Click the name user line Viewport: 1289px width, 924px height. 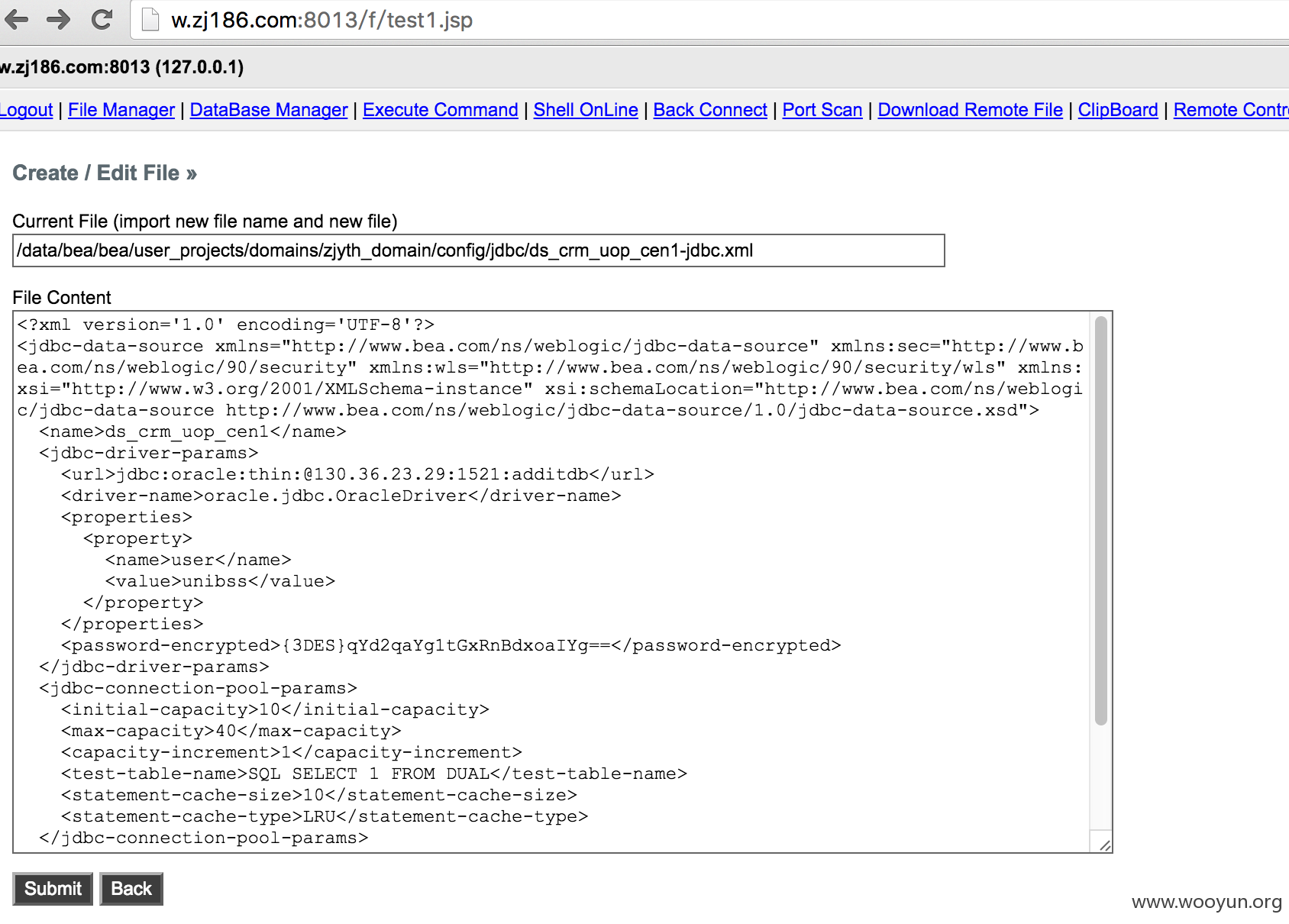199,560
